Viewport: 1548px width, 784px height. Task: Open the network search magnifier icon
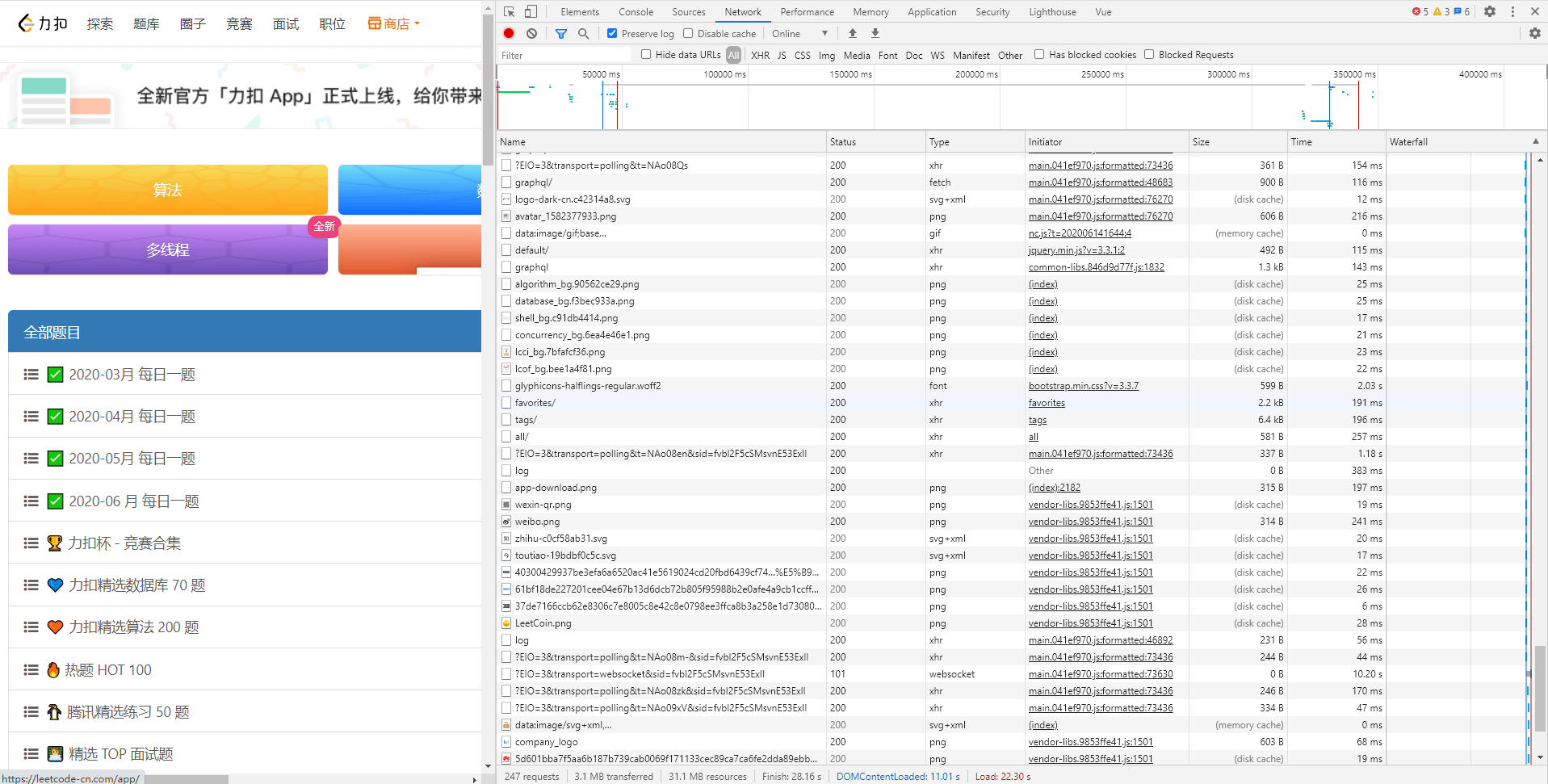(583, 33)
